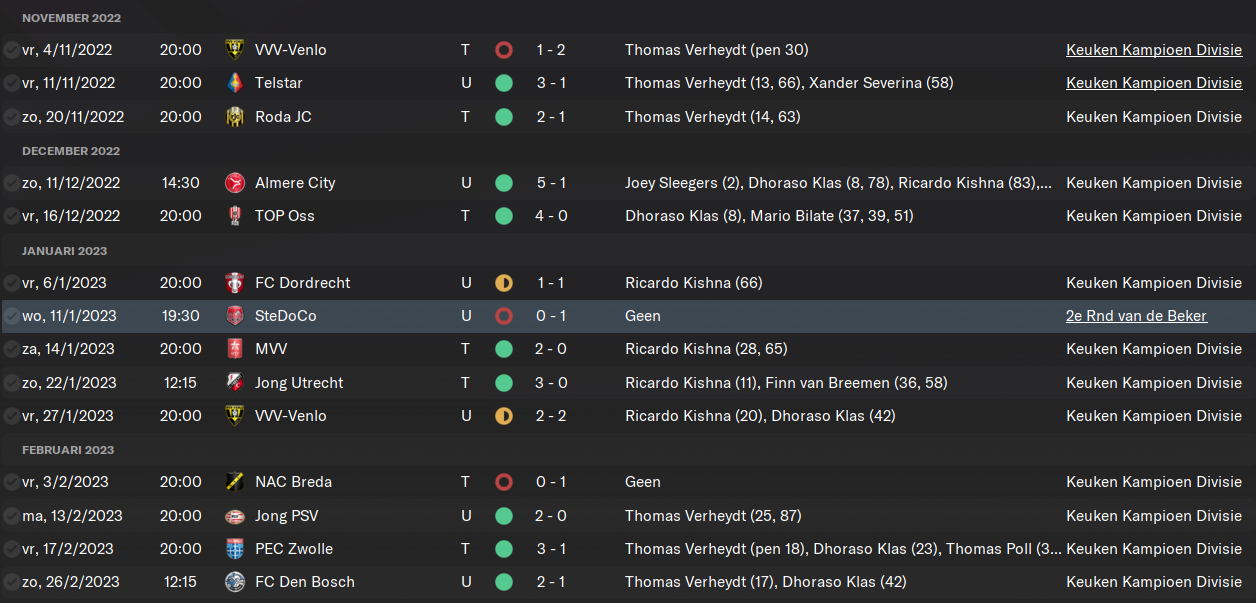The width and height of the screenshot is (1256, 603).
Task: Toggle the checkmark for the MVV match row
Action: click(x=10, y=349)
